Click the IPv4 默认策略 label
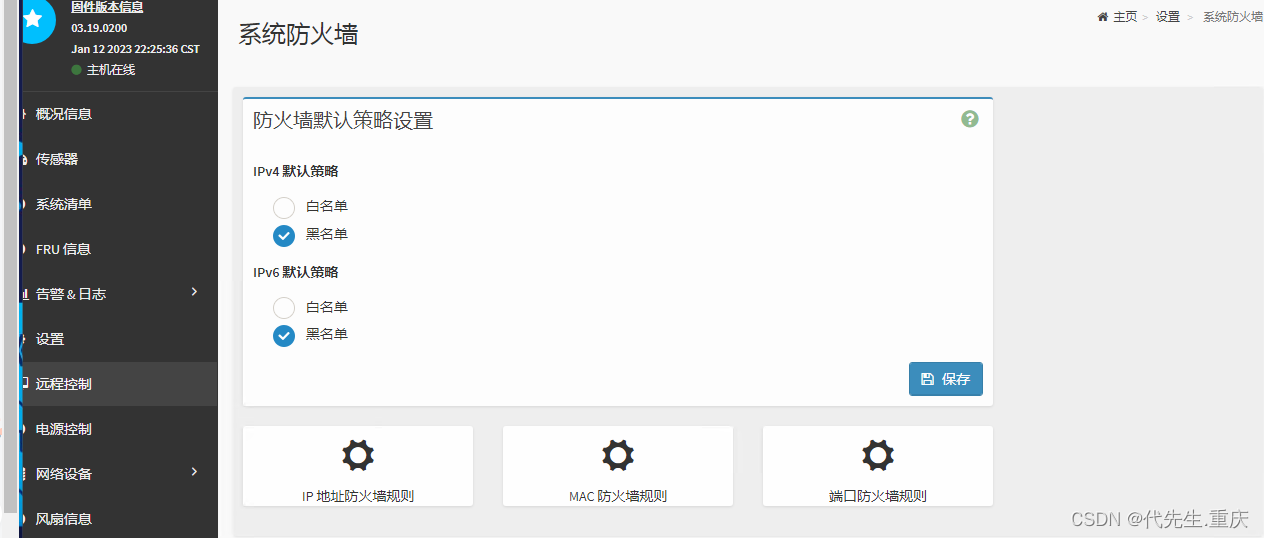This screenshot has width=1264, height=538. point(296,172)
